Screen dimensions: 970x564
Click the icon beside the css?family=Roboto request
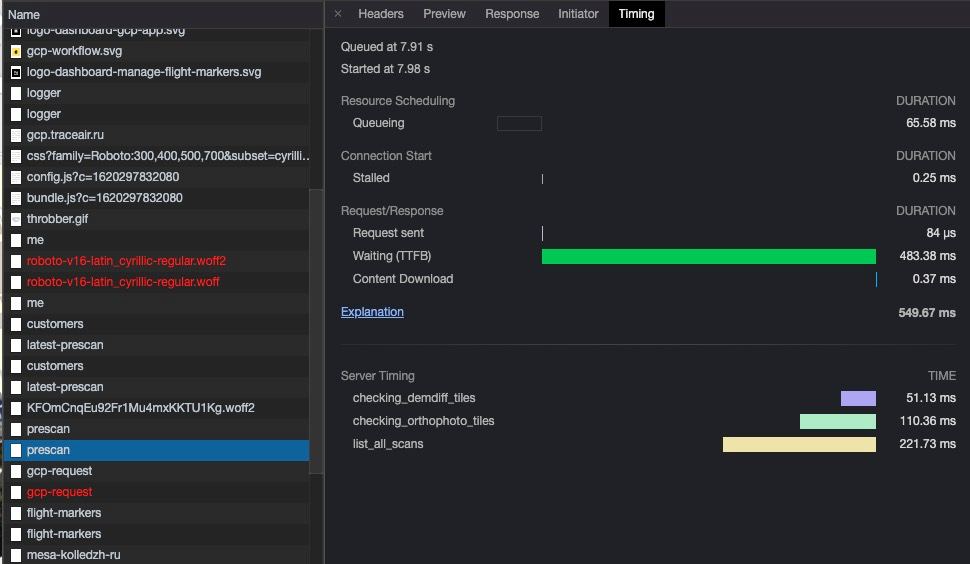coord(16,156)
